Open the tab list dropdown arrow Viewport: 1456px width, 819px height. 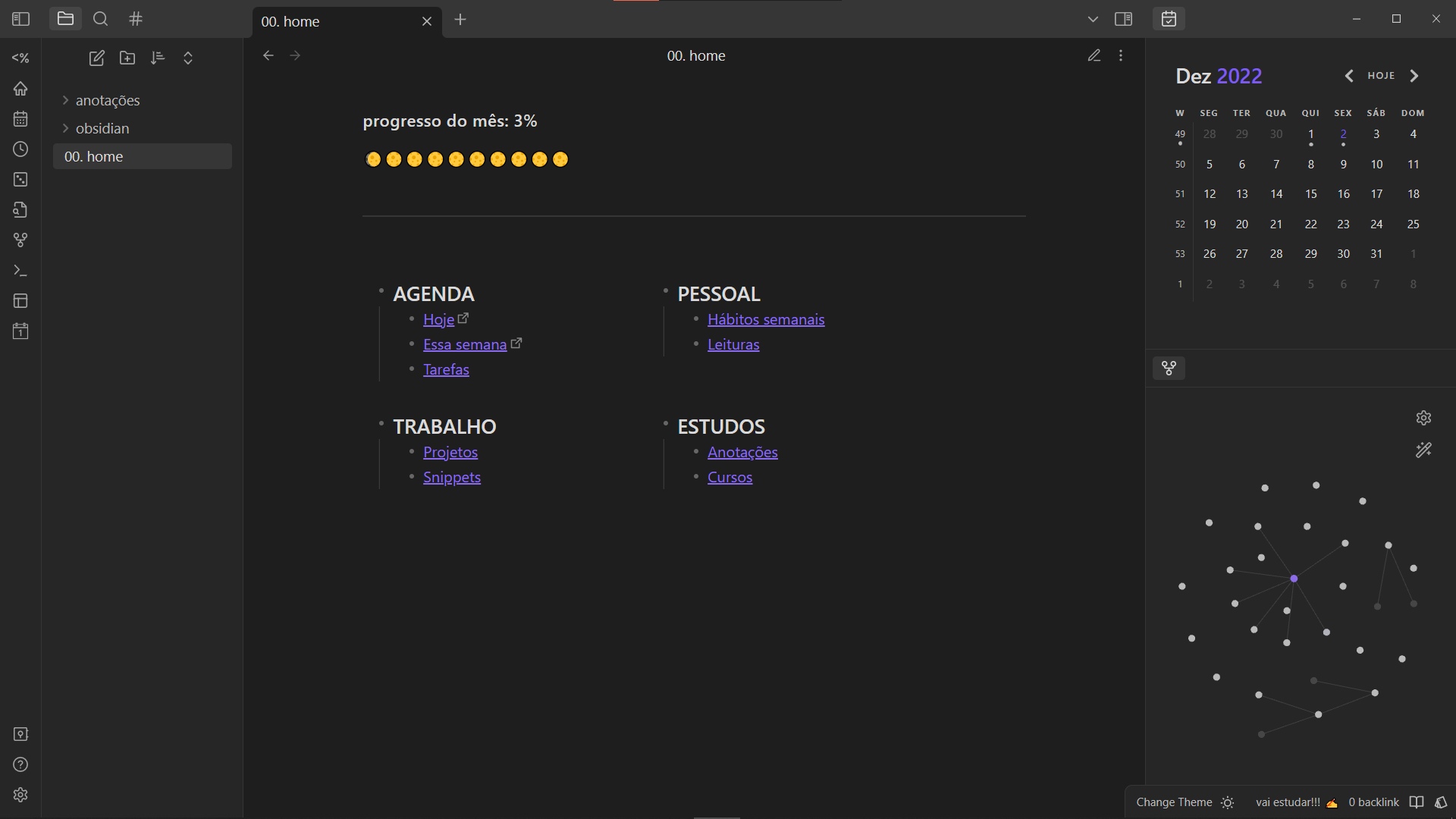point(1092,19)
